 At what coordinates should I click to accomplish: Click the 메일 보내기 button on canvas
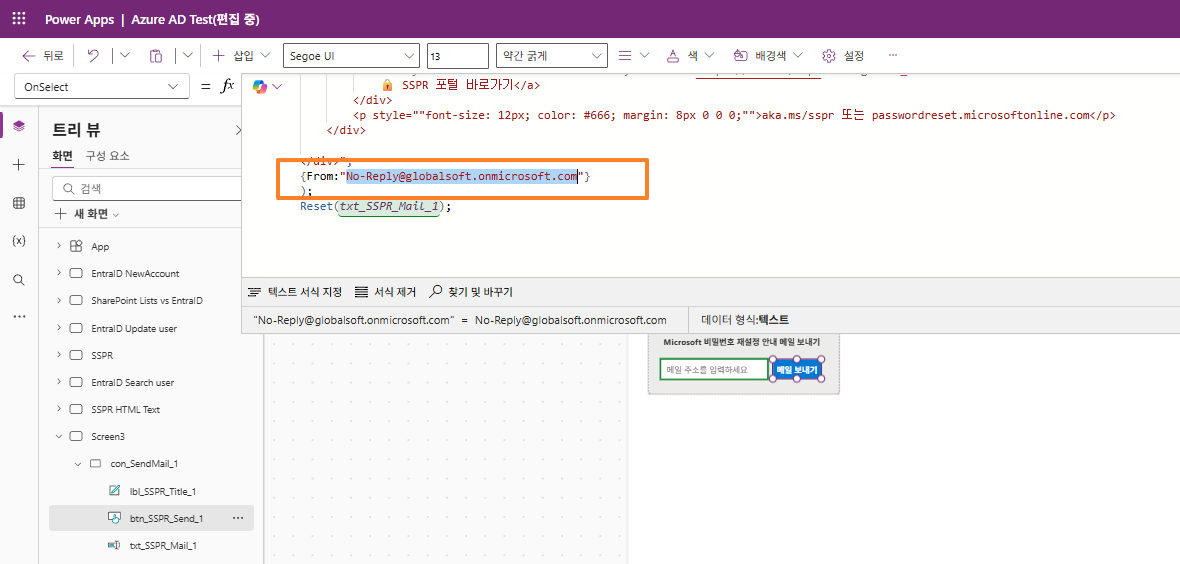coord(796,370)
